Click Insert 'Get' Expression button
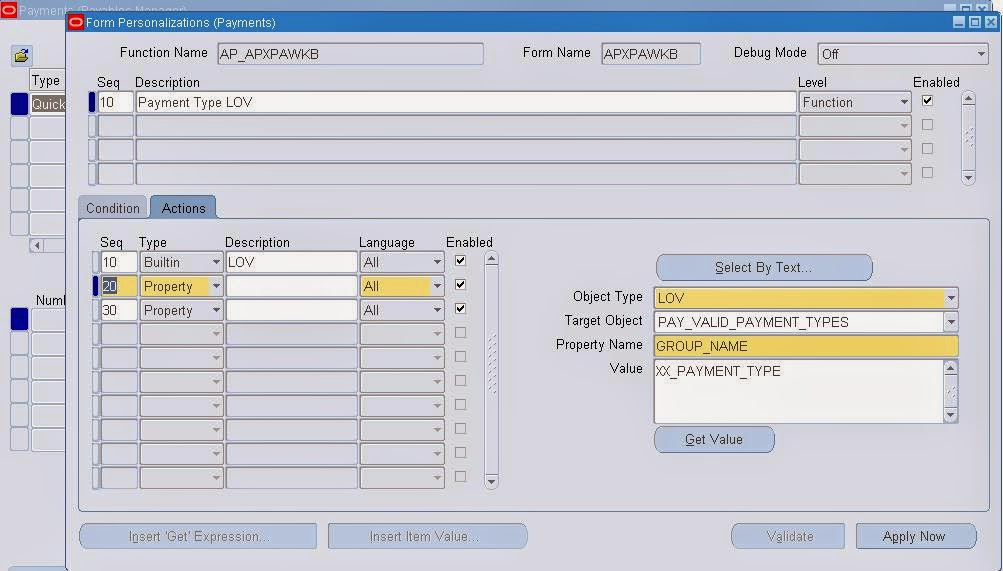This screenshot has height=571, width=1003. pos(198,536)
